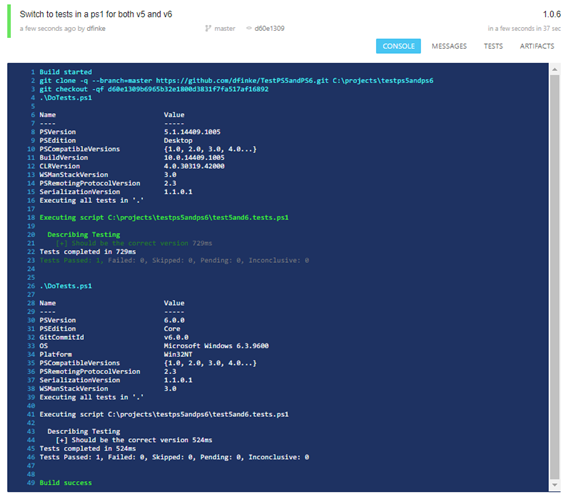570x503 pixels.
Task: Click the vertical scrollbar thumb
Action: pyautogui.click(x=555, y=277)
